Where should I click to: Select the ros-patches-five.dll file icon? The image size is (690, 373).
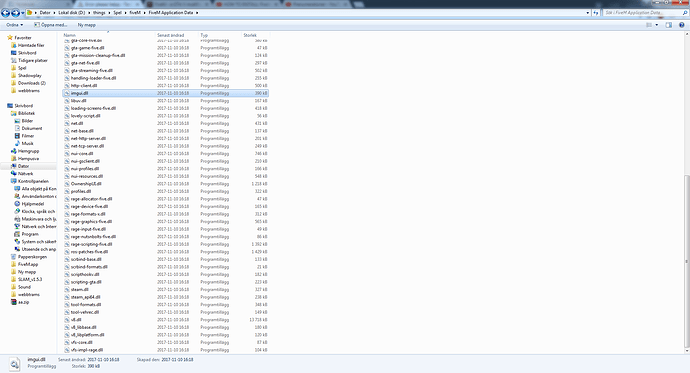pos(67,252)
